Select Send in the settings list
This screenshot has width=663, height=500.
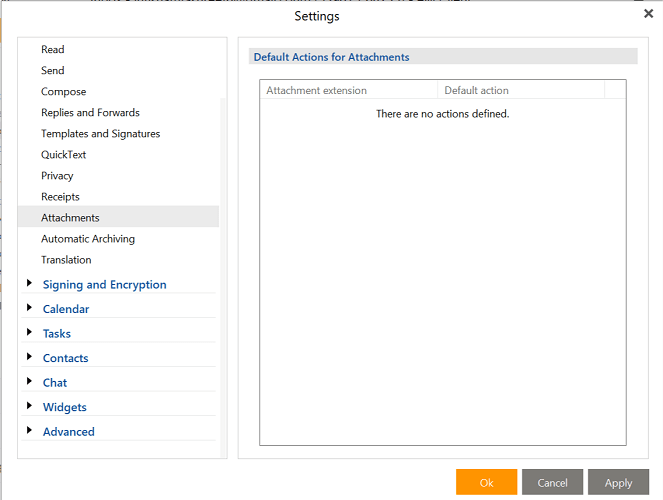53,70
